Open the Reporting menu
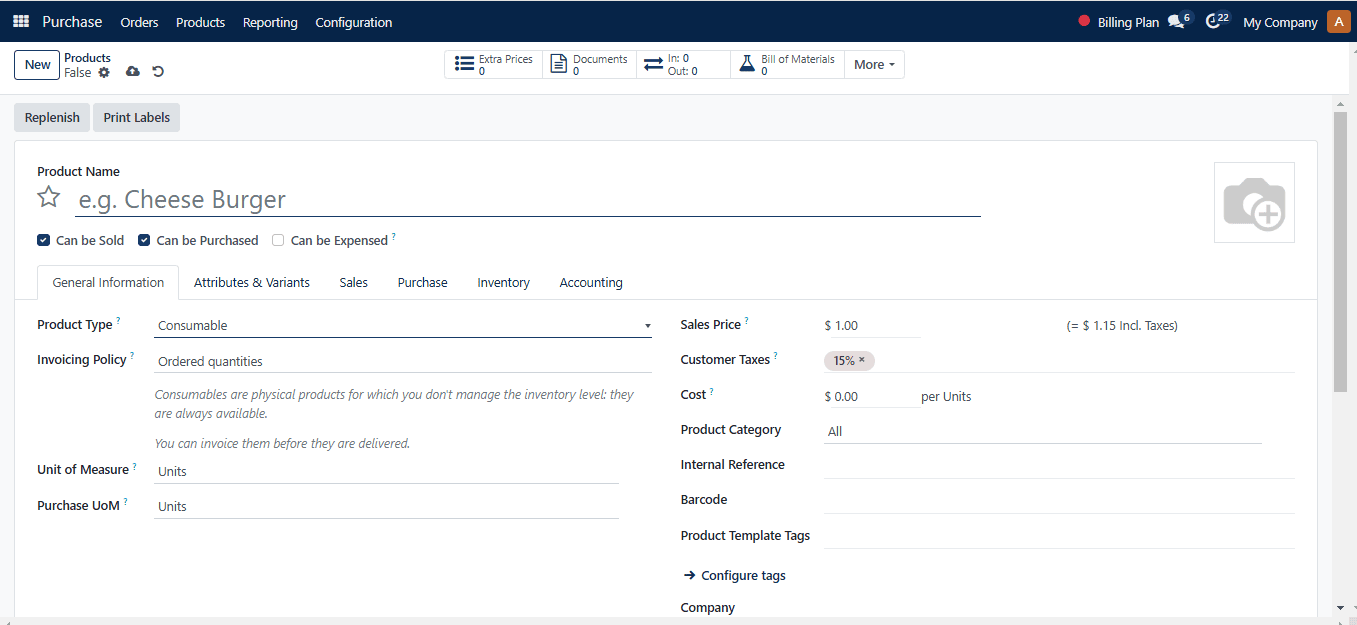The image size is (1357, 625). point(270,22)
